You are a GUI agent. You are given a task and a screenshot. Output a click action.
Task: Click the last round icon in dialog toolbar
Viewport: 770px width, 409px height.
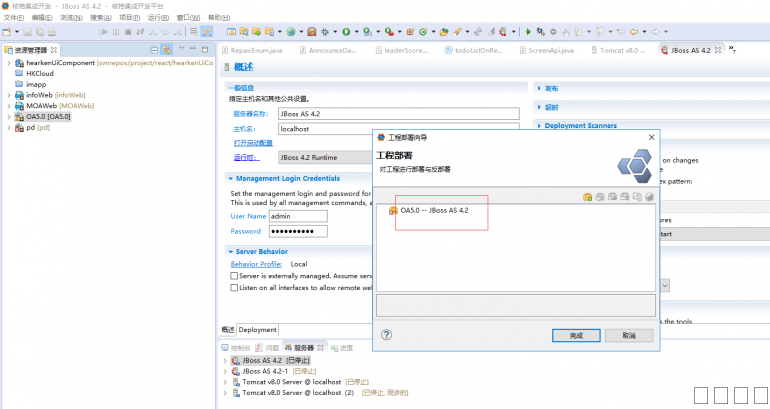(x=649, y=196)
